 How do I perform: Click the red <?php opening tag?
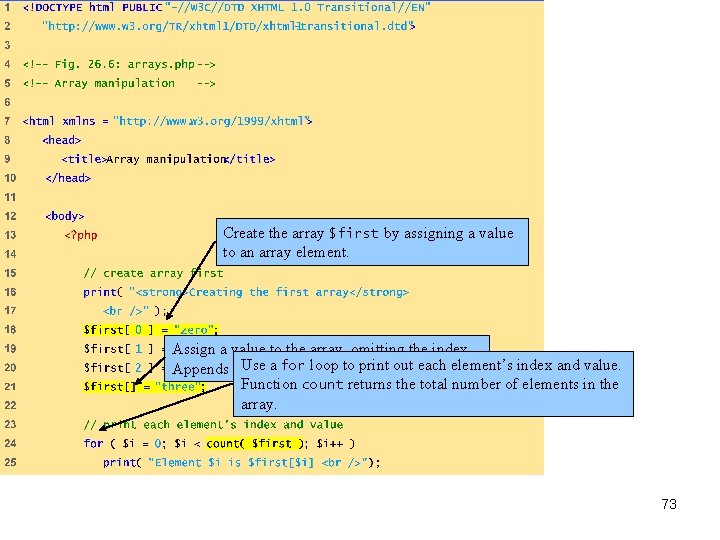point(81,235)
